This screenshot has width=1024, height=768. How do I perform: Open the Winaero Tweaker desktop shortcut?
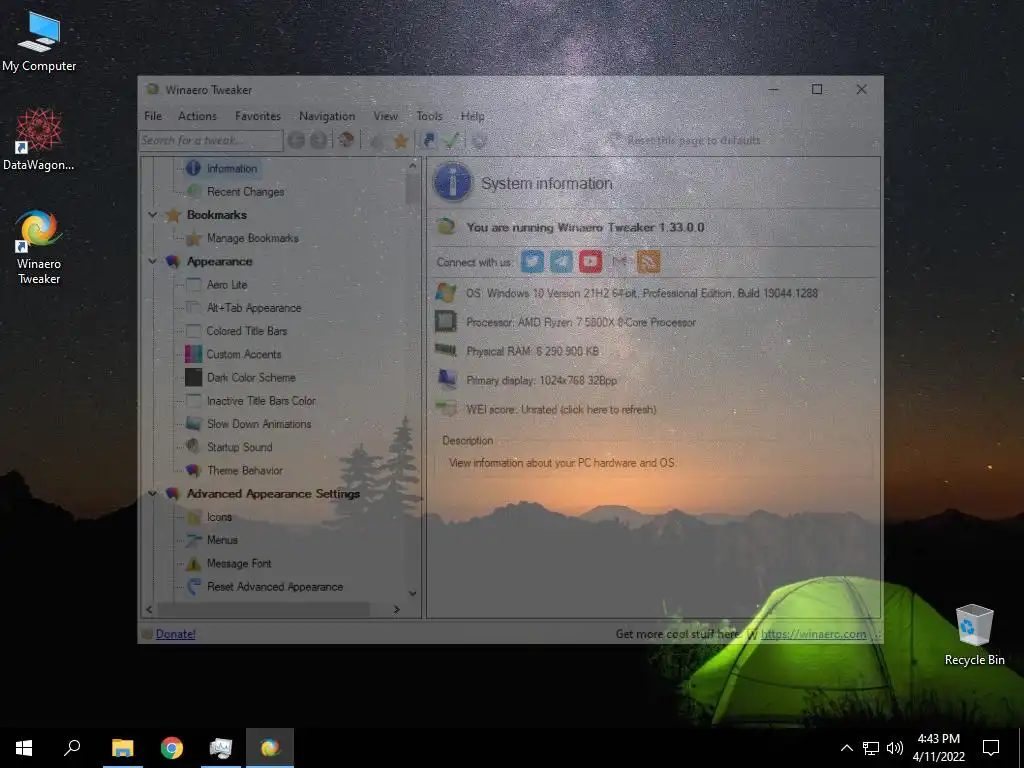click(x=39, y=248)
